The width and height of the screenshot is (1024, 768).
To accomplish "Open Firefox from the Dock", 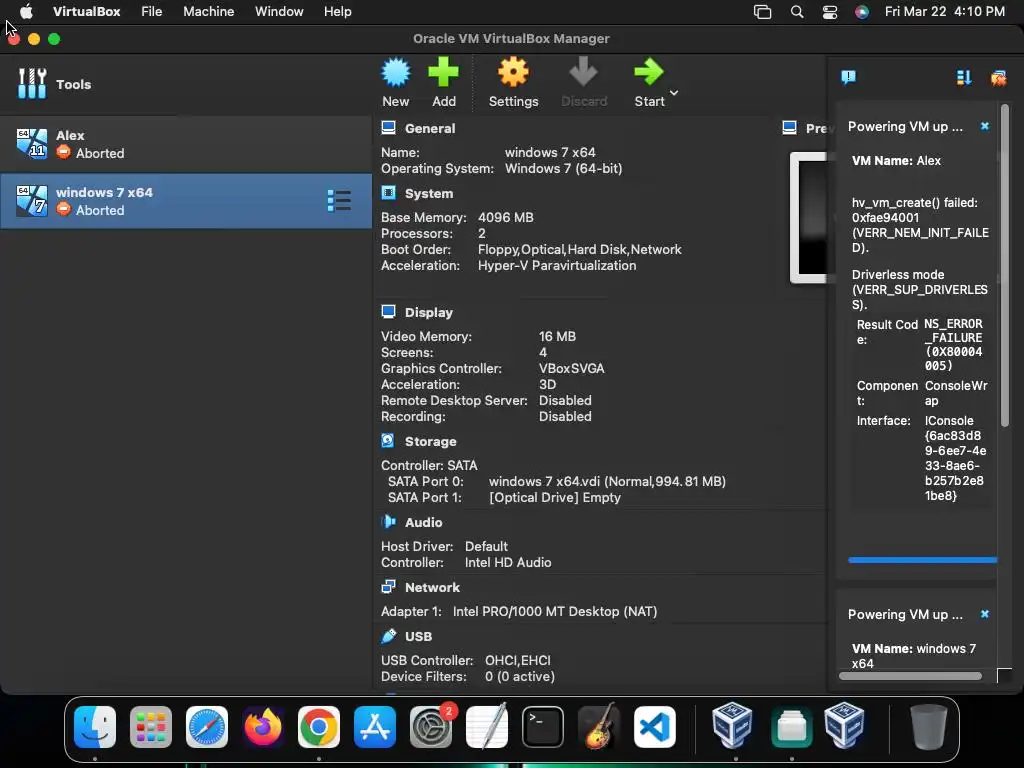I will coord(263,726).
